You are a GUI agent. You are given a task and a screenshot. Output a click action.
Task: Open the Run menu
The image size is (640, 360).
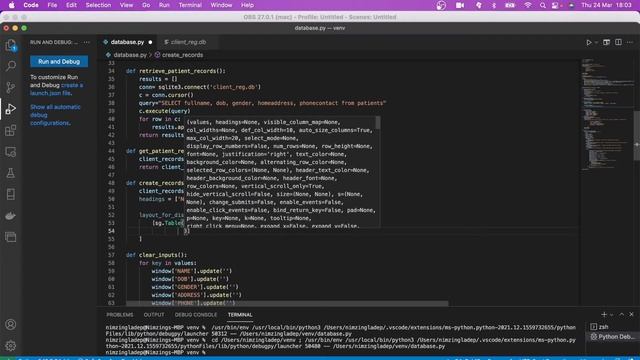tap(164, 5)
